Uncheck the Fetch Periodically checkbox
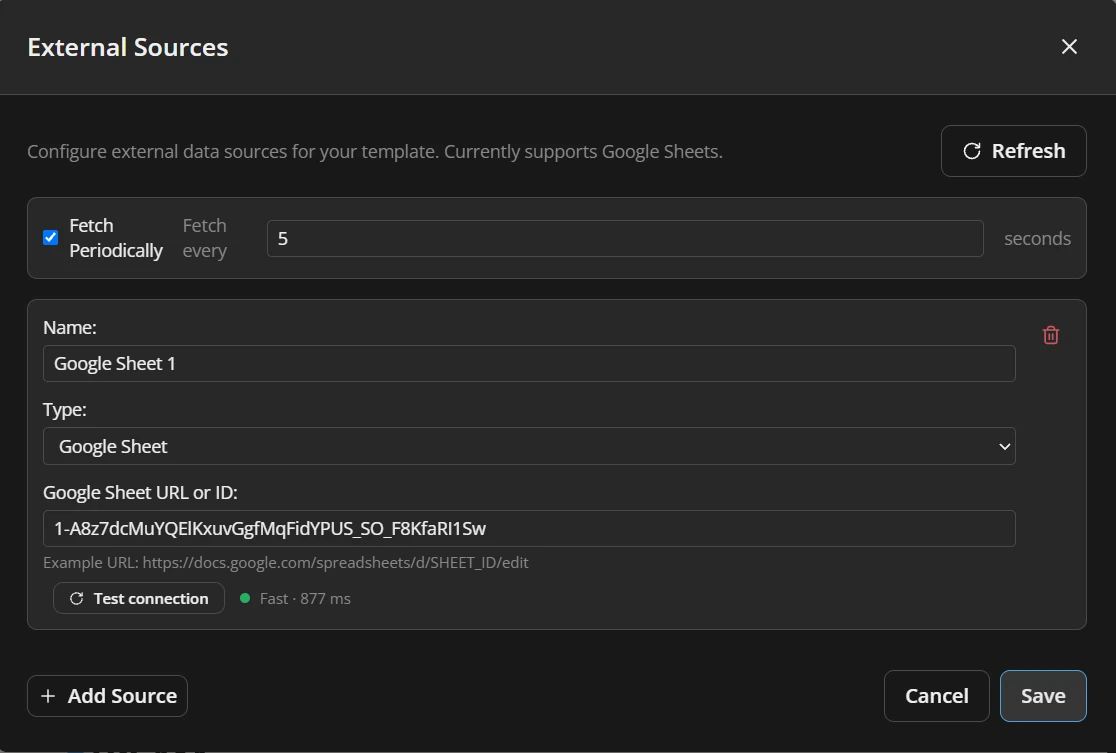Viewport: 1116px width, 753px height. [51, 238]
